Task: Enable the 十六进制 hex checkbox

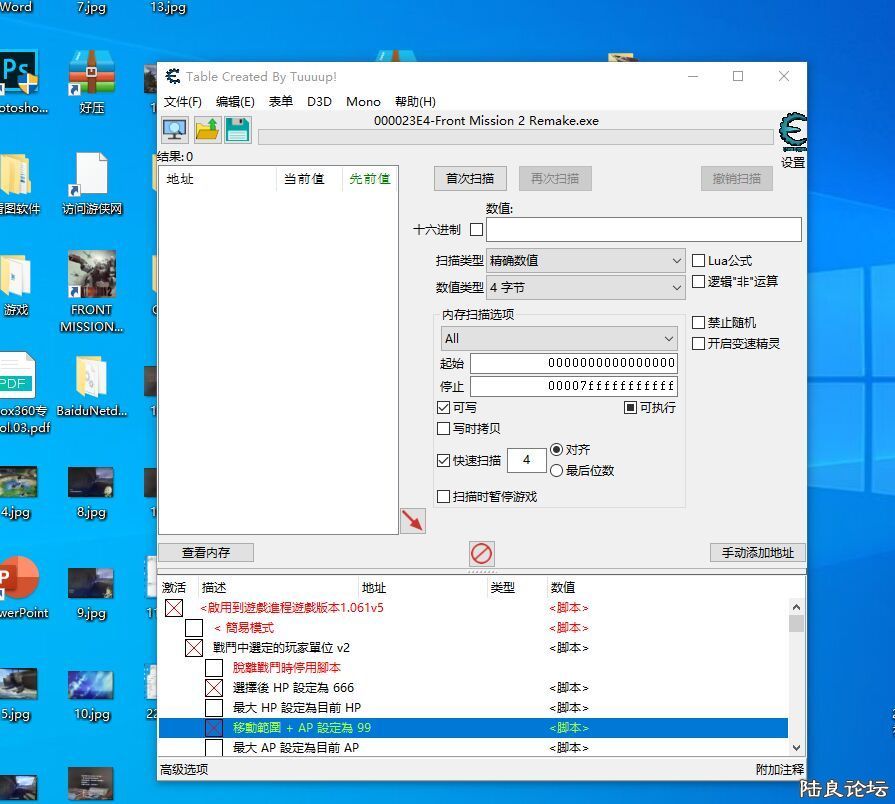Action: click(476, 230)
